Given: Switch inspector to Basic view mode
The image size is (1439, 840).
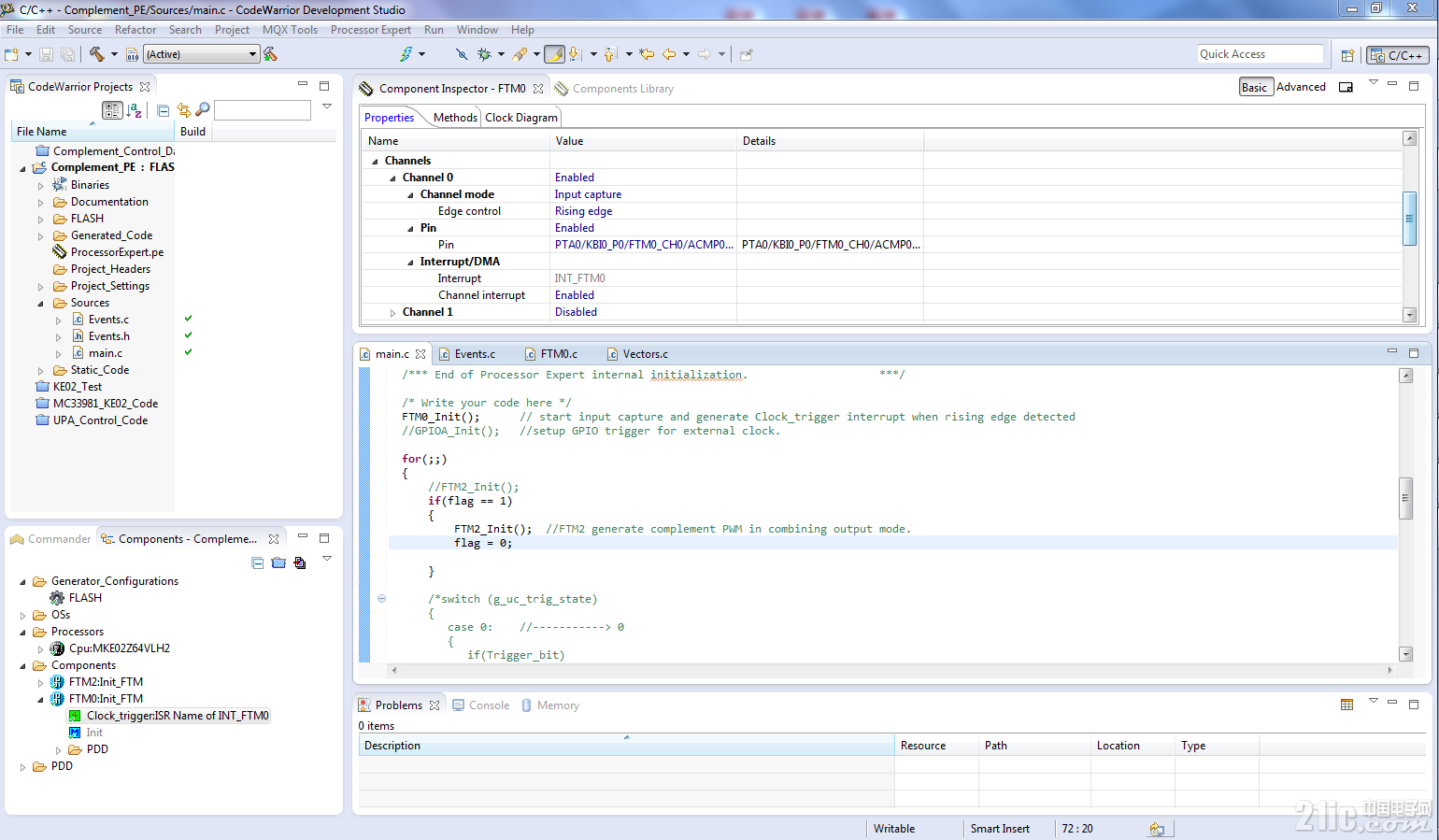Looking at the screenshot, I should tap(1255, 87).
